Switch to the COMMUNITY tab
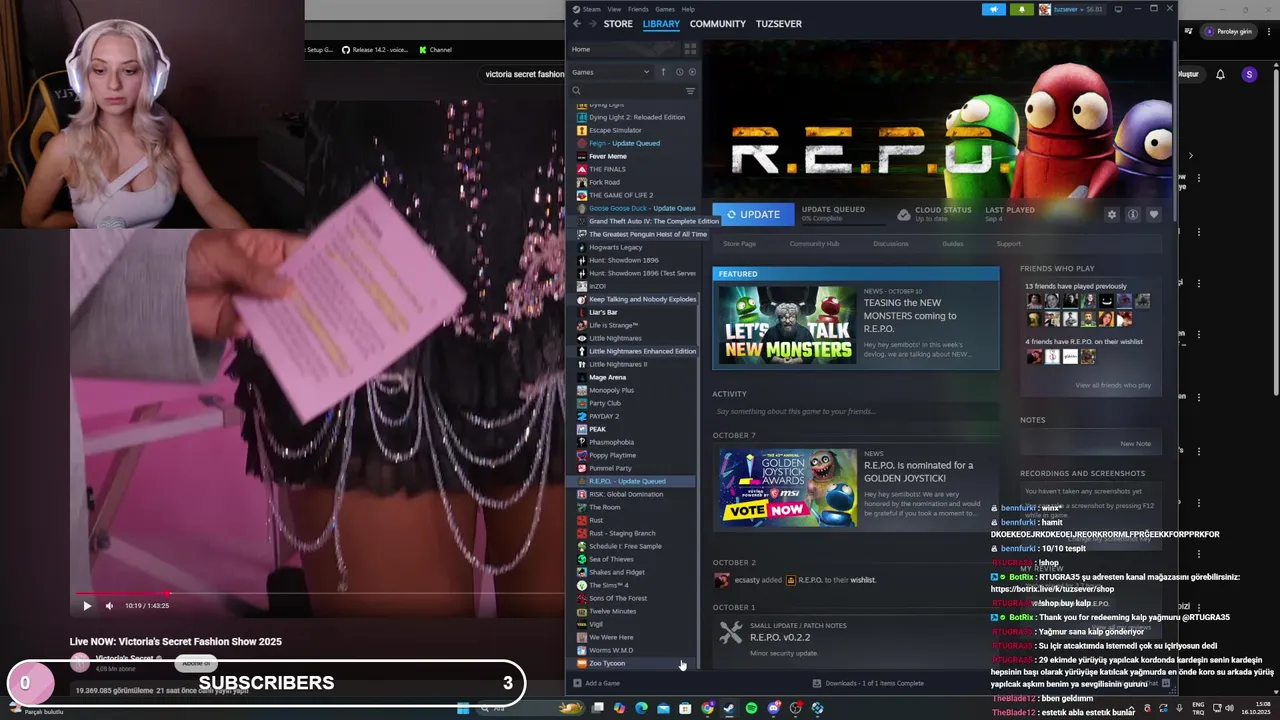This screenshot has height=720, width=1280. pos(718,24)
